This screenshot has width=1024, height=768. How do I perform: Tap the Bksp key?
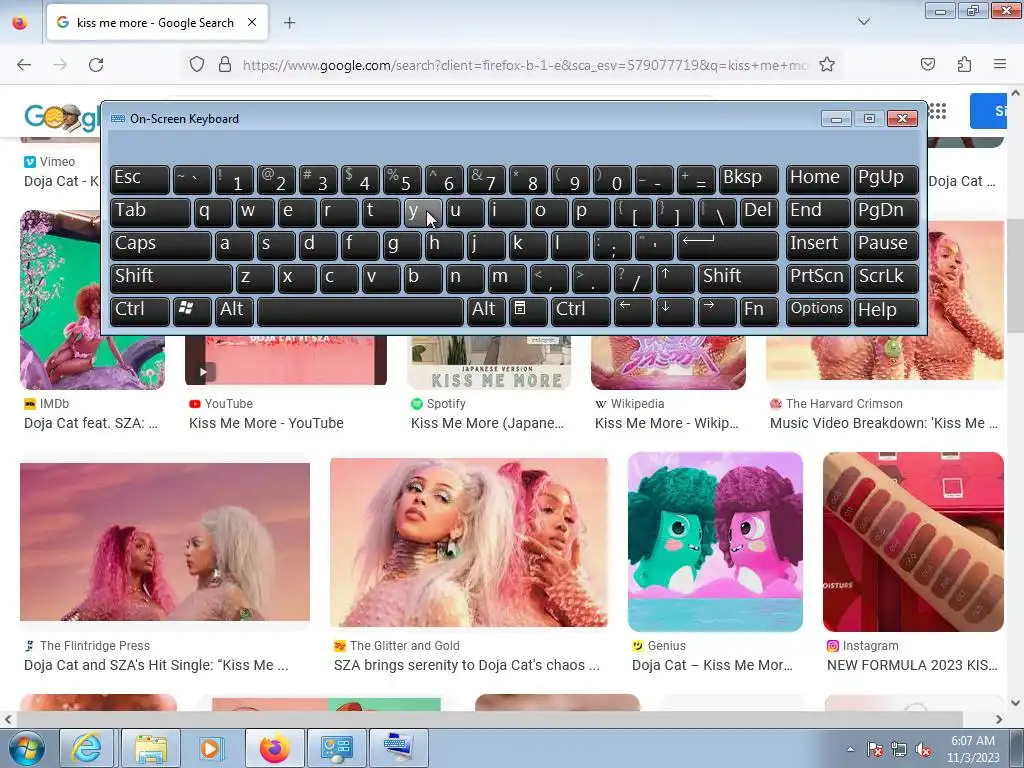(x=748, y=179)
